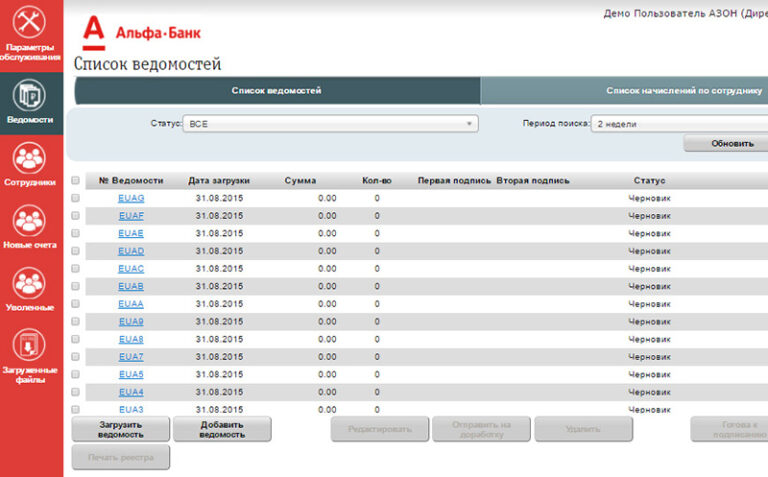
Task: Tick the checkbox next to EUAA
Action: (x=75, y=304)
